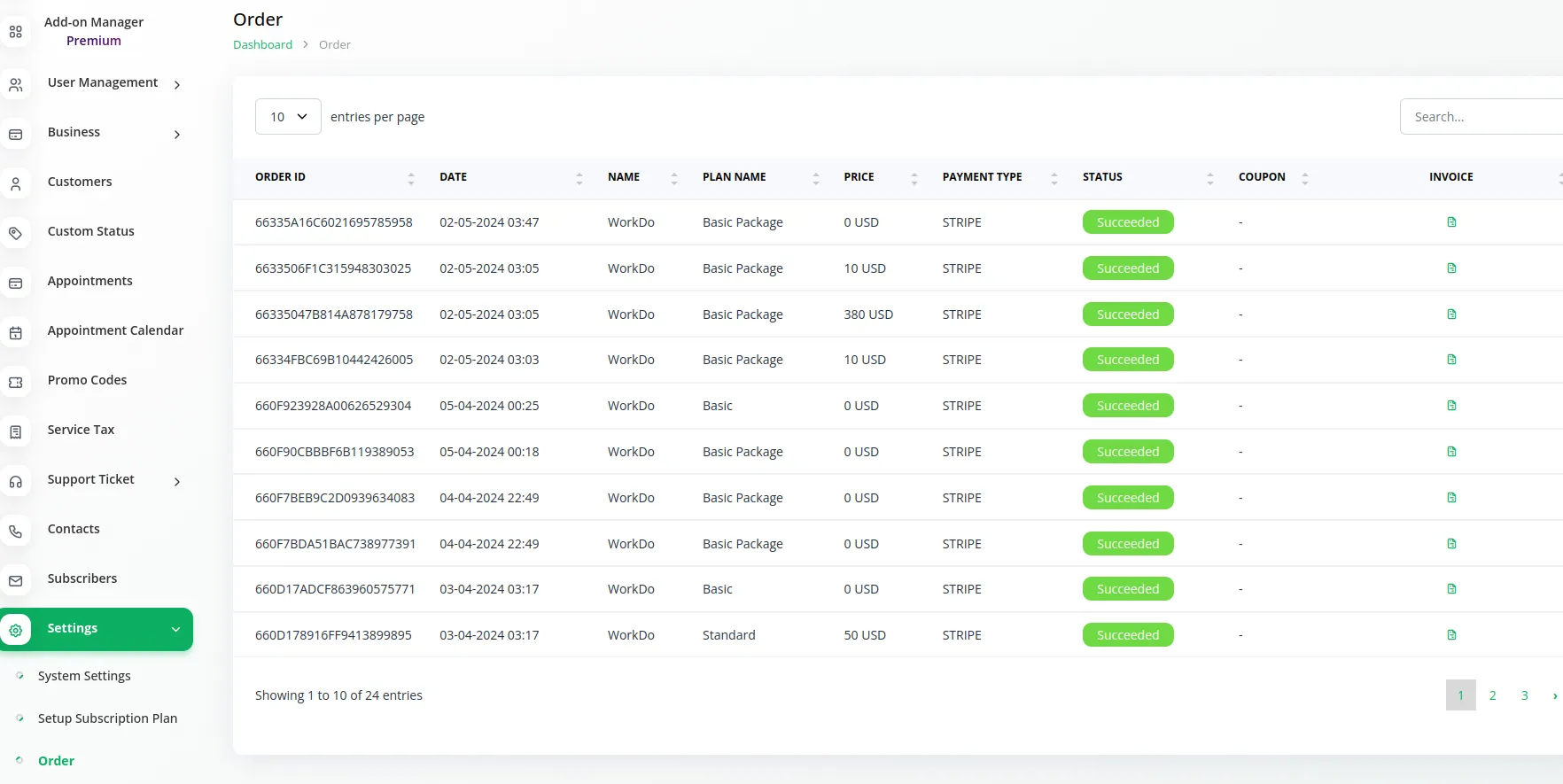Sort table by Order ID column arrows
This screenshot has height=784, width=1563.
(411, 178)
